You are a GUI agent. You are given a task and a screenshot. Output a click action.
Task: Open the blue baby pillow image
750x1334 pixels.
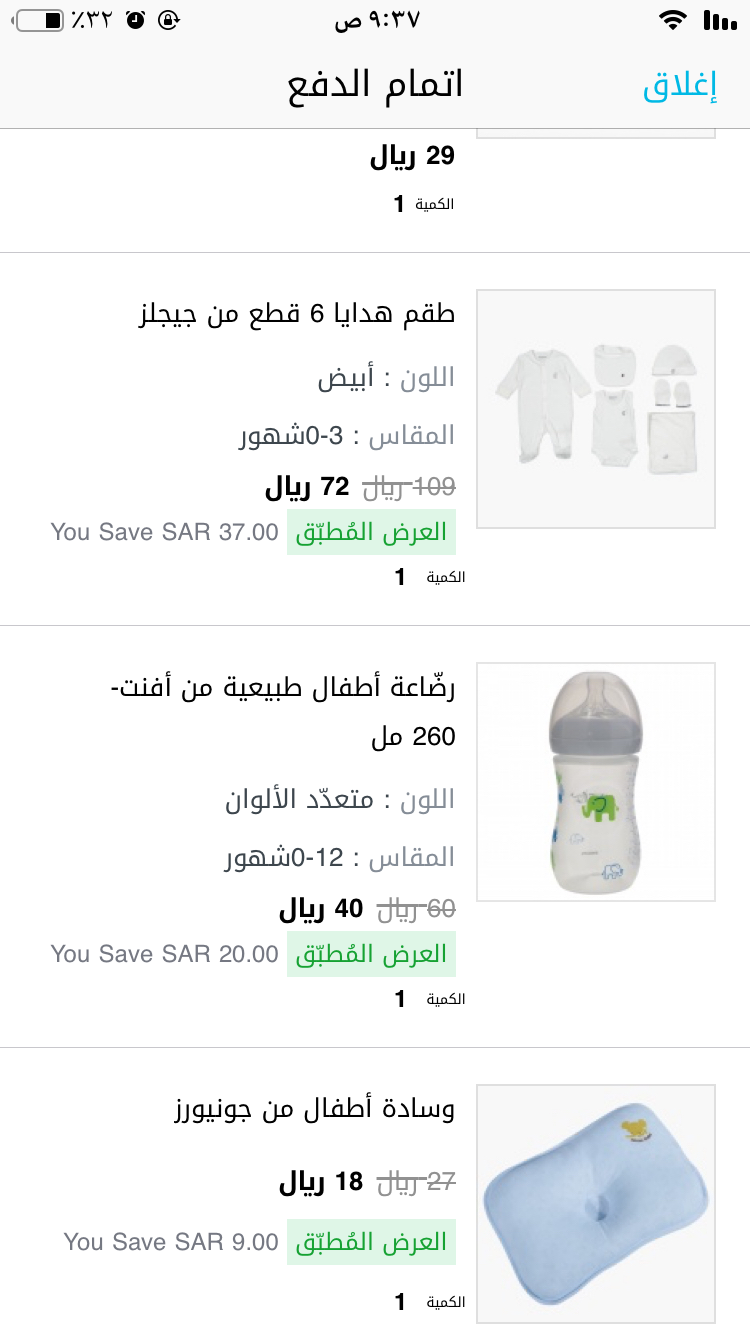(x=596, y=1204)
